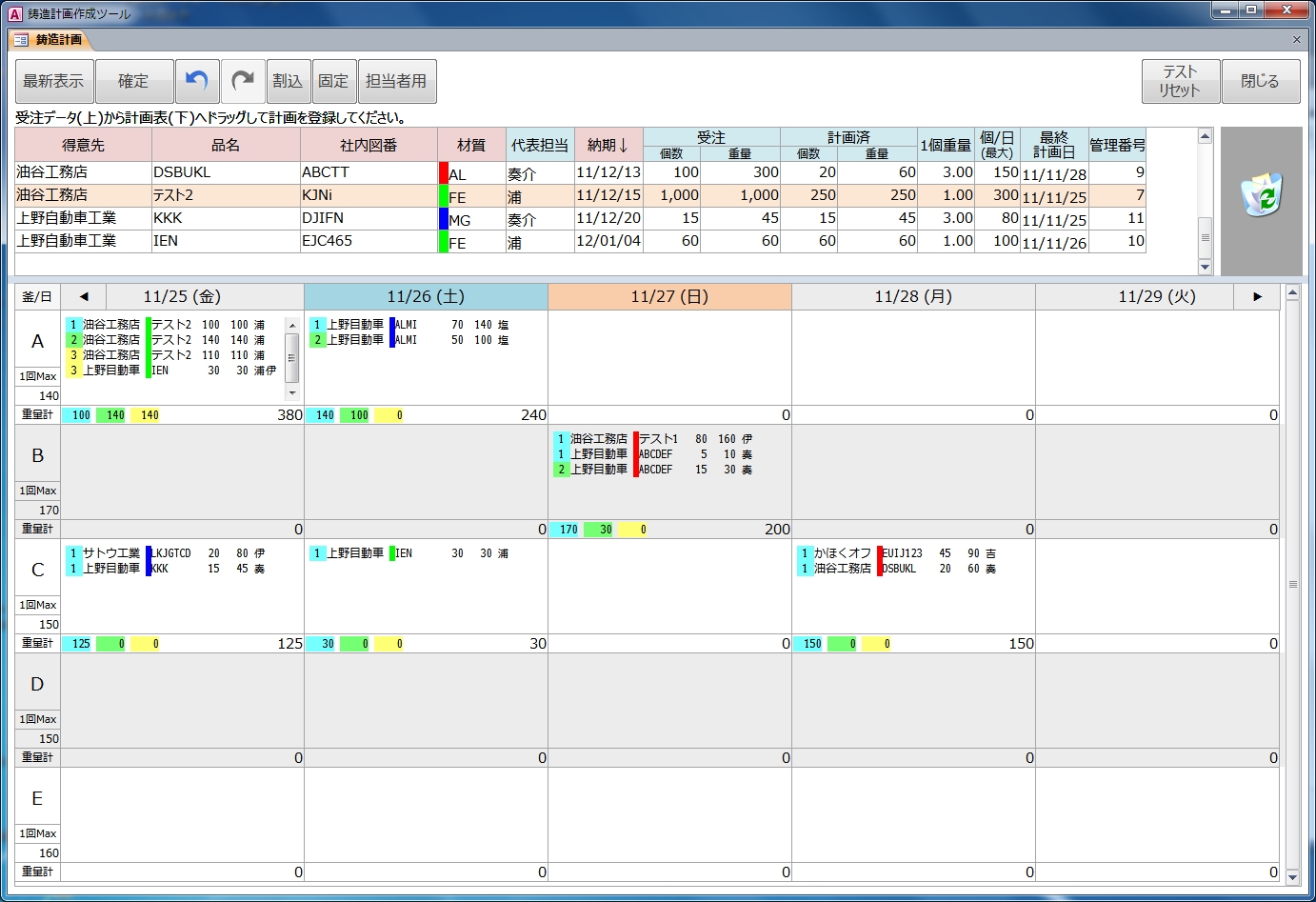This screenshot has width=1316, height=902.
Task: Select the 11/26 (土) date column header
Action: click(x=426, y=296)
